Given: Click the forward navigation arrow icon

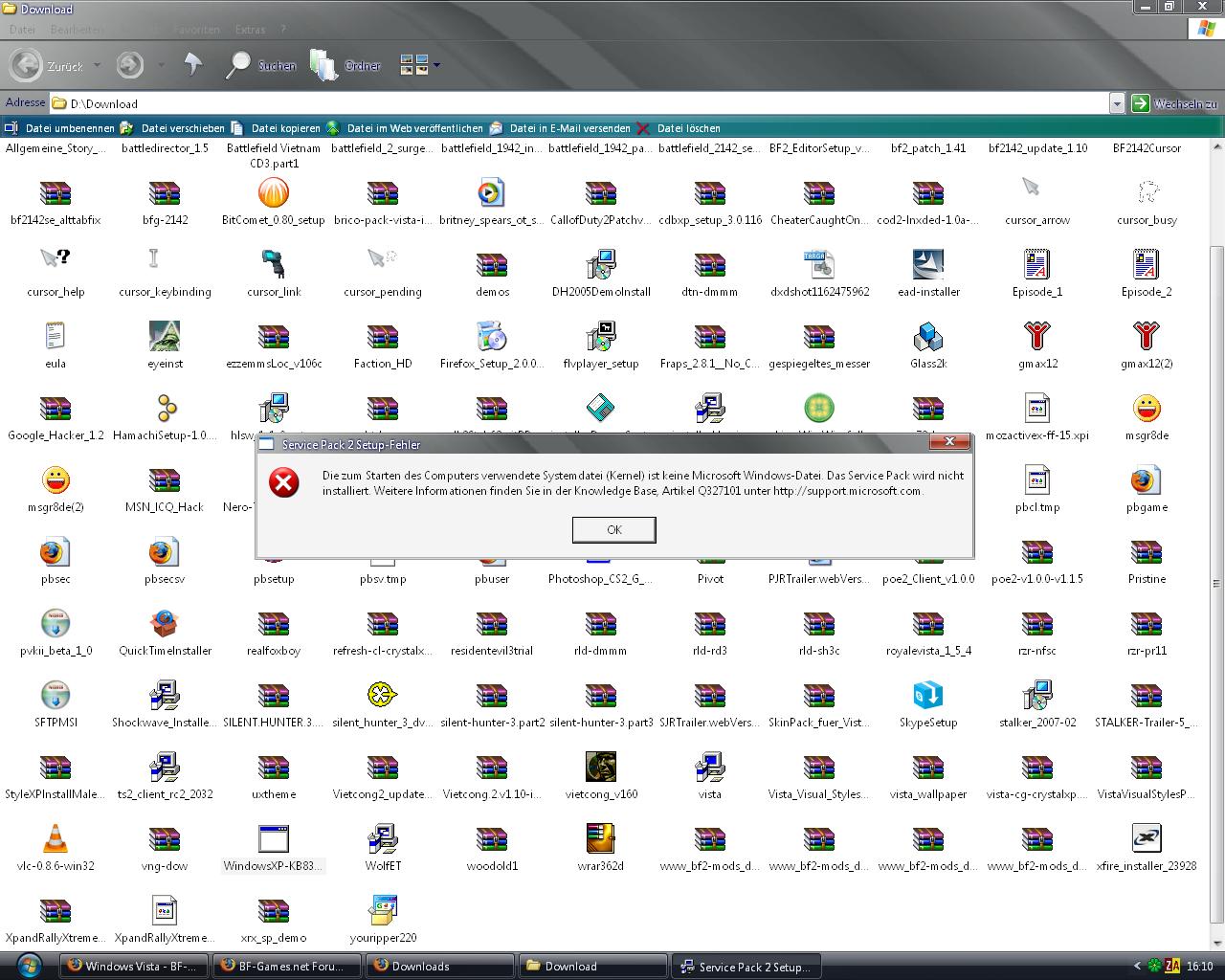Looking at the screenshot, I should point(130,65).
